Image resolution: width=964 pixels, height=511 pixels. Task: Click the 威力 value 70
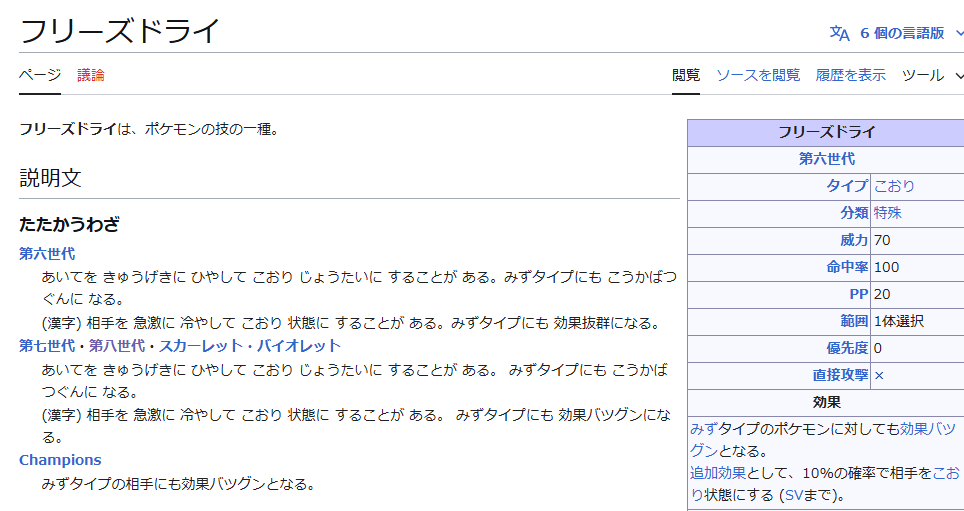pyautogui.click(x=882, y=240)
